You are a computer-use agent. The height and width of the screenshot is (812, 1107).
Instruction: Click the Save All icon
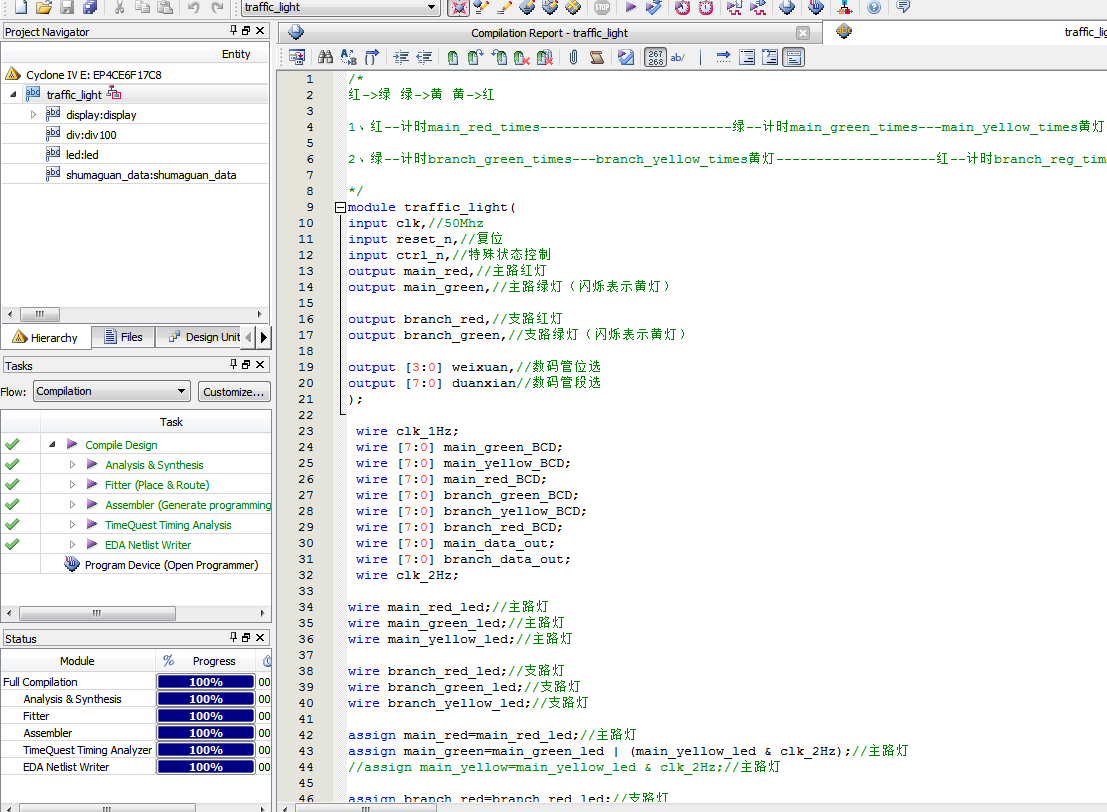coord(90,7)
